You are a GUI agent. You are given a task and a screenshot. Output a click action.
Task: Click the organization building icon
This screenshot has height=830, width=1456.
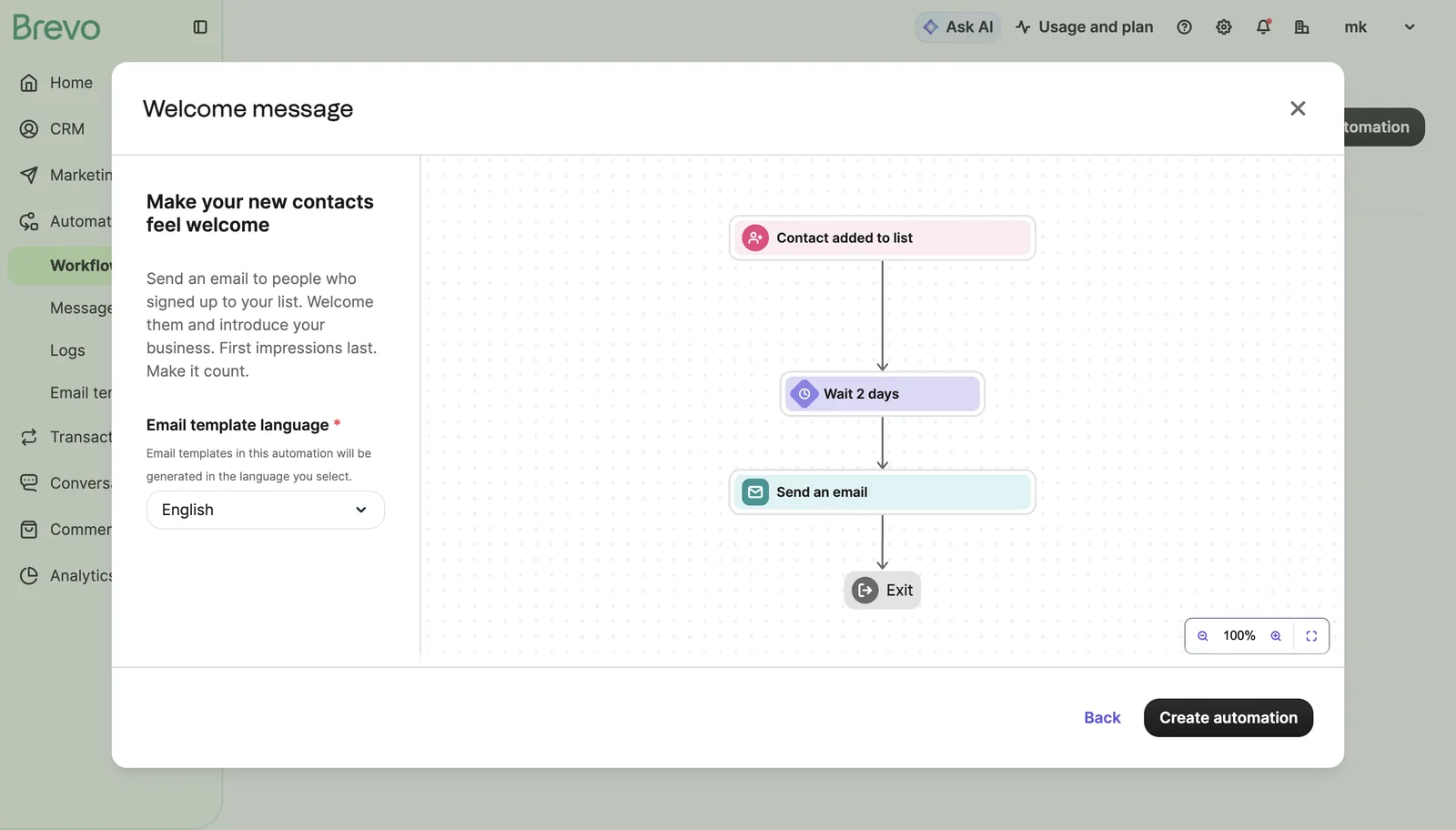pos(1302,27)
